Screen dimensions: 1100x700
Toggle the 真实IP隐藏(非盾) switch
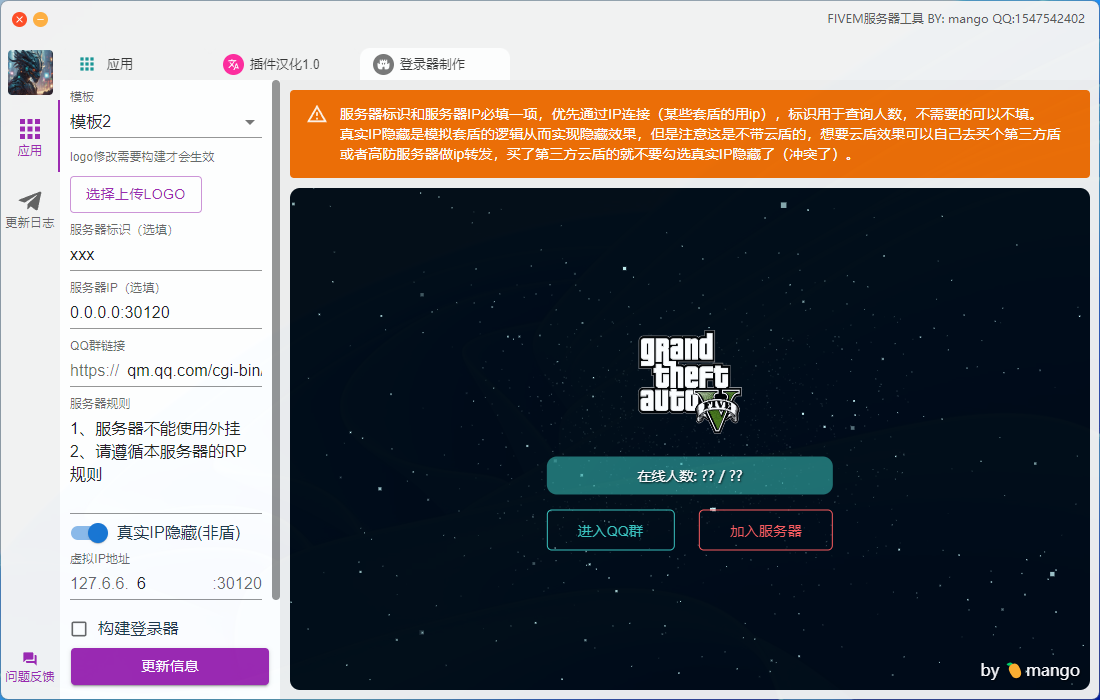tap(89, 533)
